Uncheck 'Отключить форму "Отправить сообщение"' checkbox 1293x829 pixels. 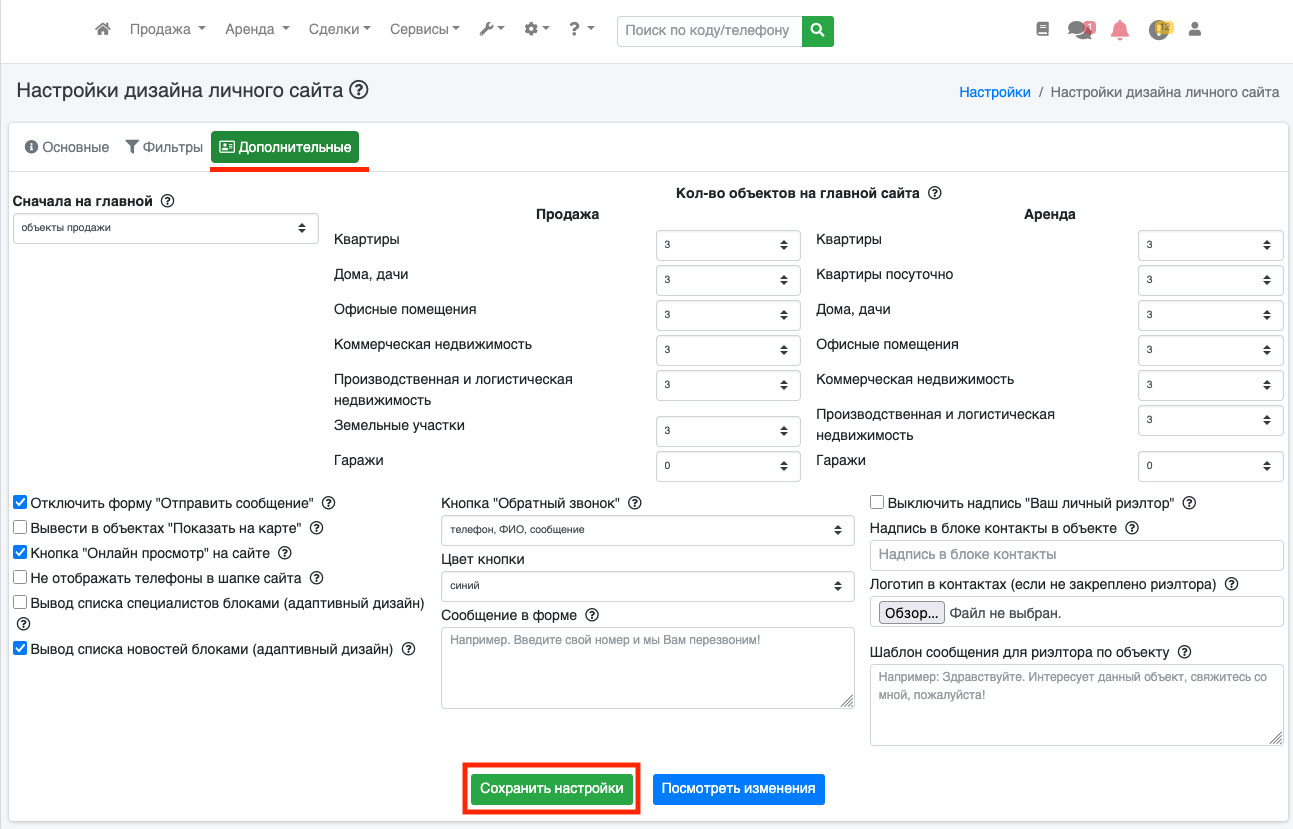coord(20,502)
